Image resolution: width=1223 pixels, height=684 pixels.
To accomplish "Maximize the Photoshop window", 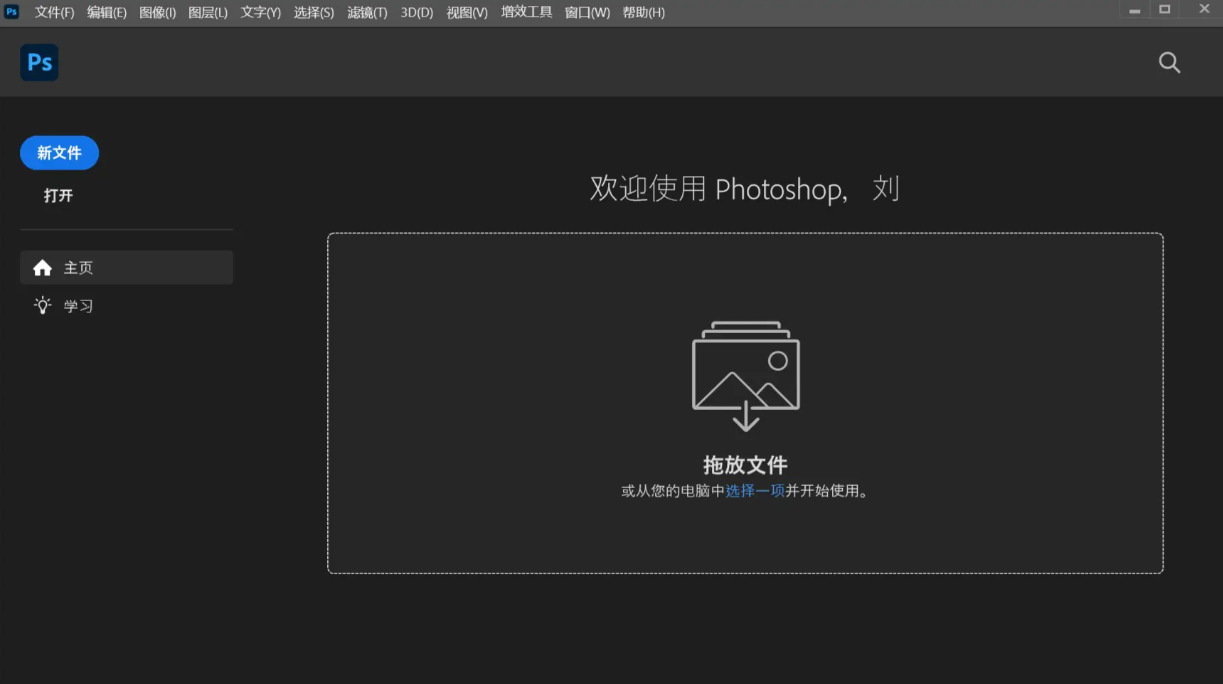I will pyautogui.click(x=1164, y=10).
